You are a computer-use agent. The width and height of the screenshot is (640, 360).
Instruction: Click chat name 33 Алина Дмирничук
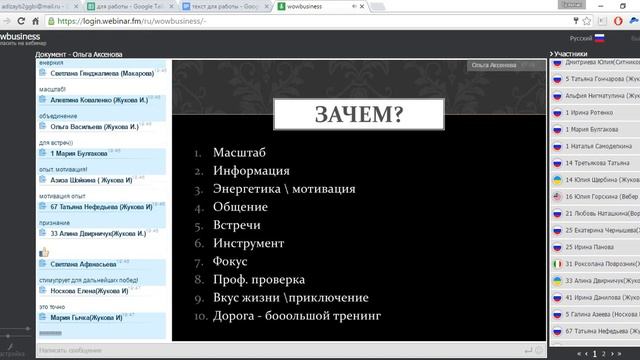[98, 233]
